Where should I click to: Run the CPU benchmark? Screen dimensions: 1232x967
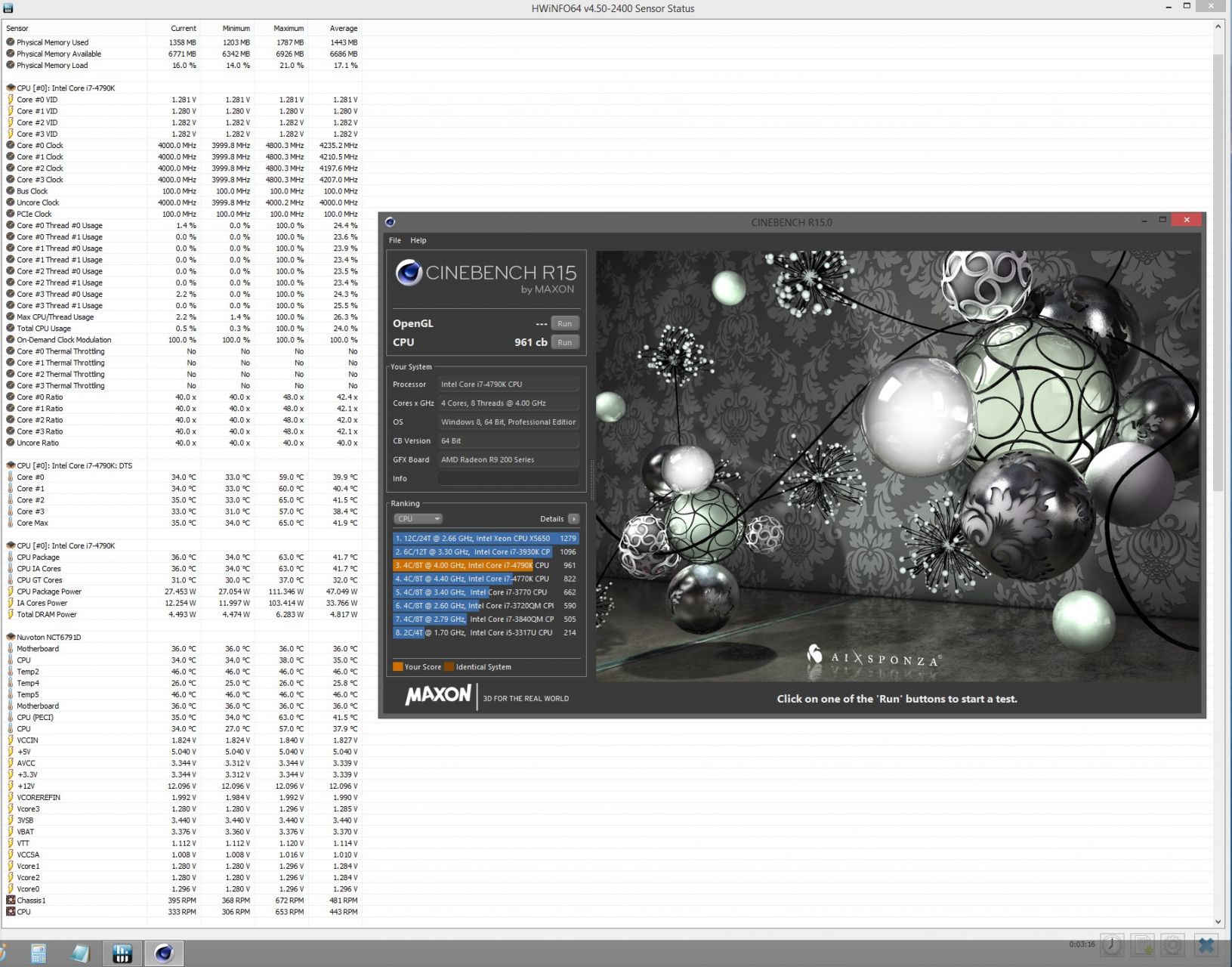coord(564,342)
